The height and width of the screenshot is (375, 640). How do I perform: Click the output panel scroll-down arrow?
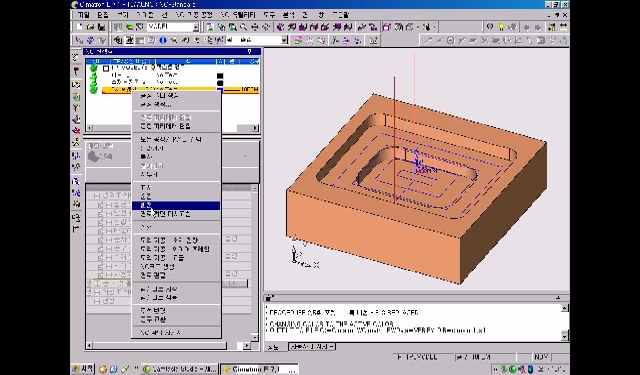[565, 336]
